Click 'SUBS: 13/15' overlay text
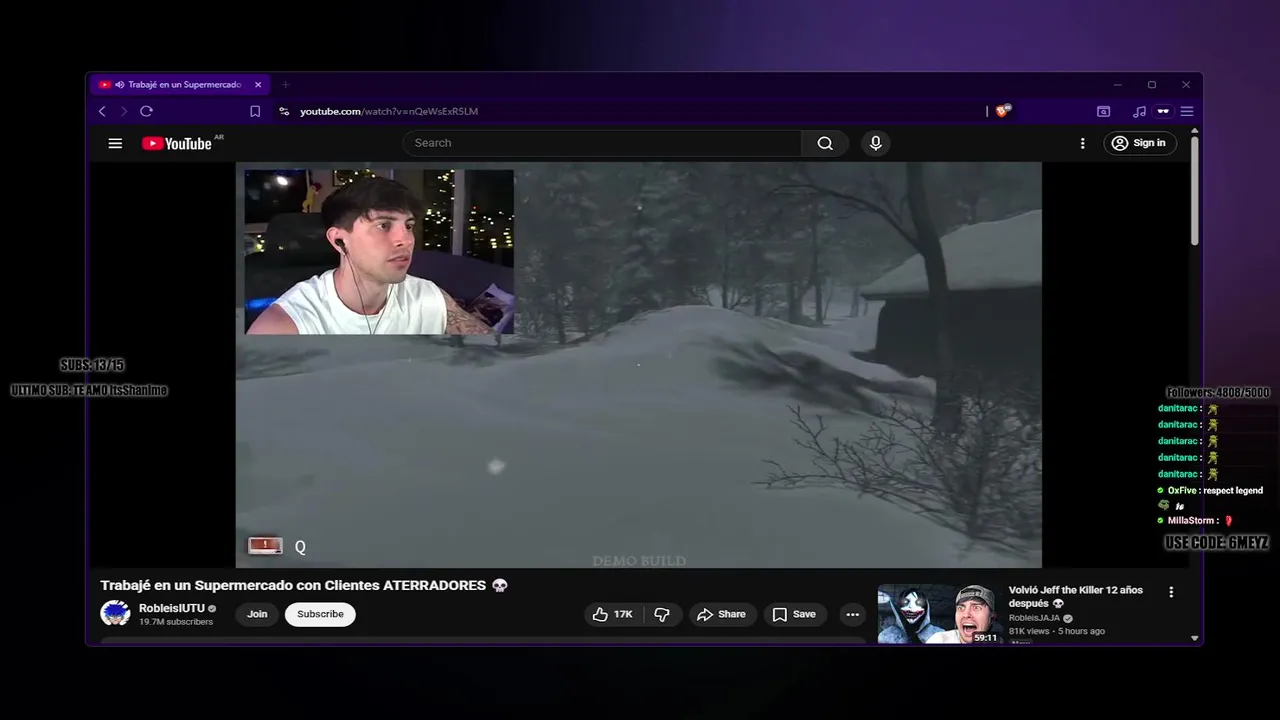This screenshot has width=1280, height=720. pyautogui.click(x=92, y=365)
